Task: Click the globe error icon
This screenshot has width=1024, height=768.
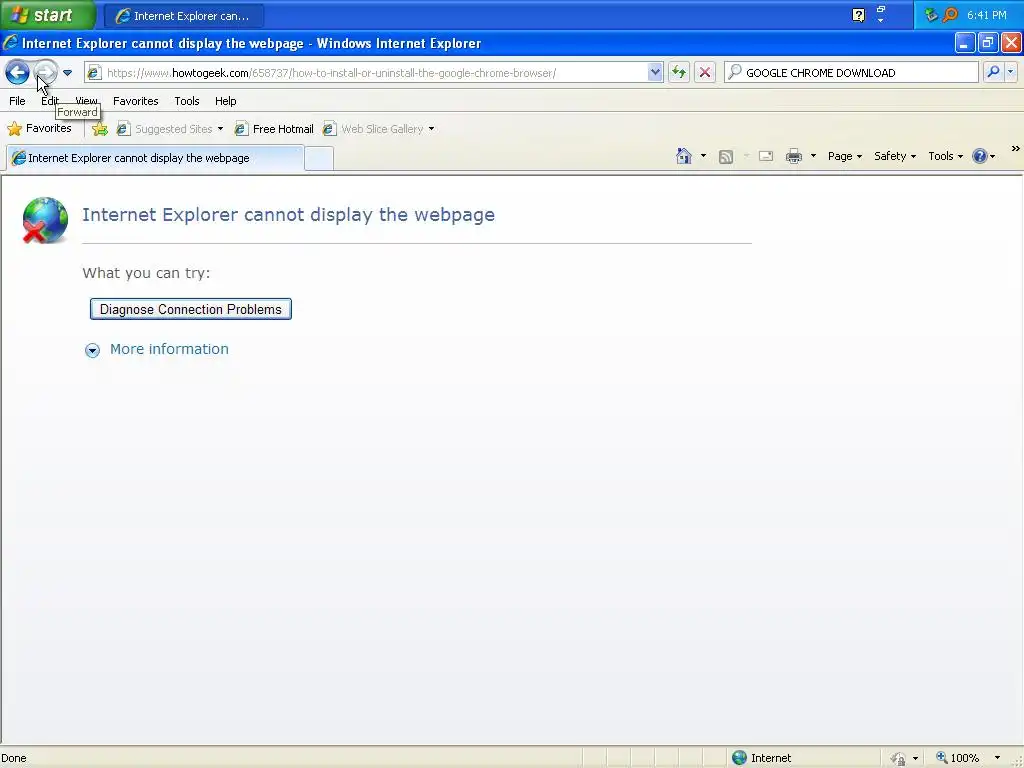Action: [x=44, y=220]
